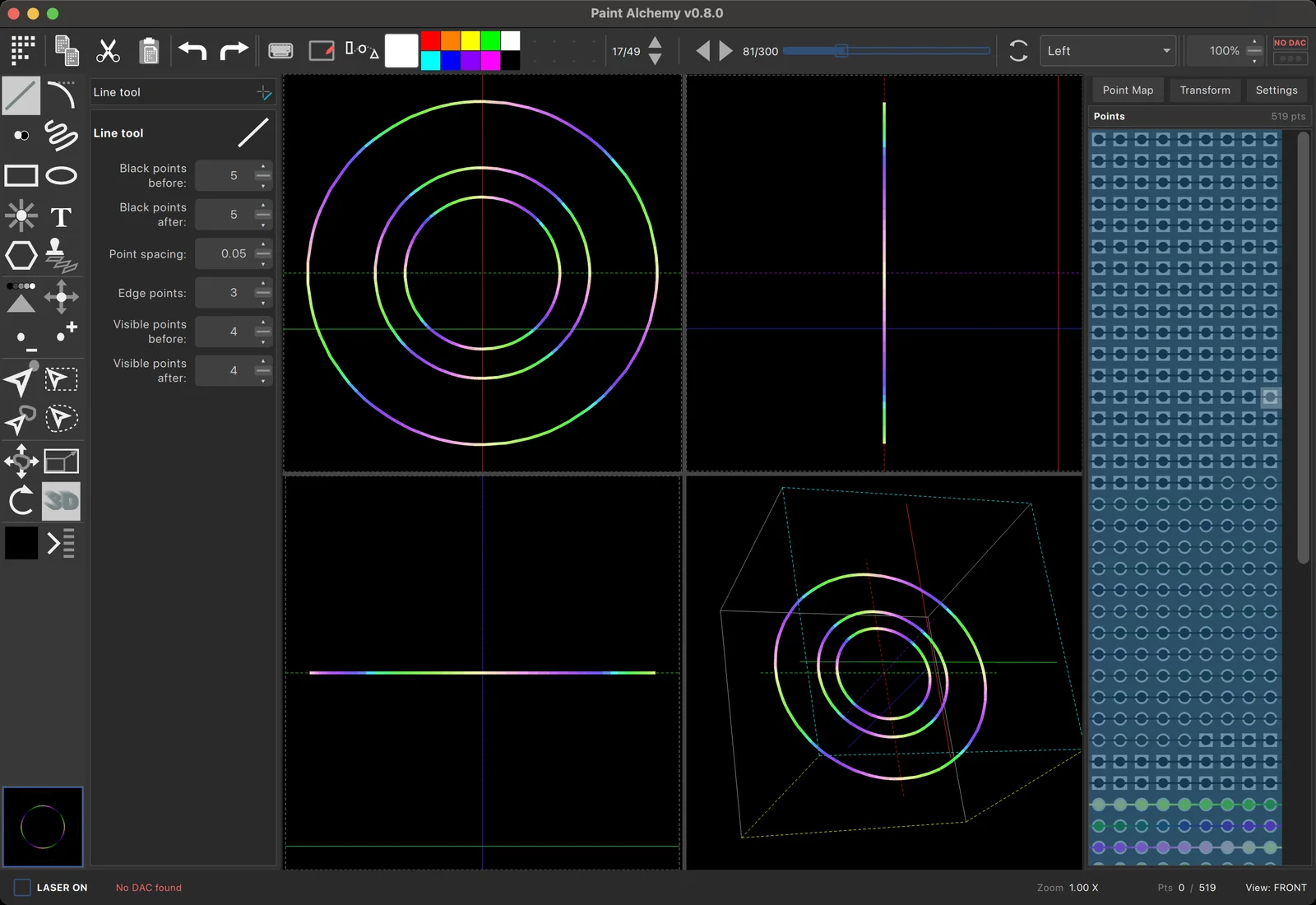This screenshot has width=1316, height=905.
Task: Click the No DAC found status text
Action: pyautogui.click(x=149, y=888)
